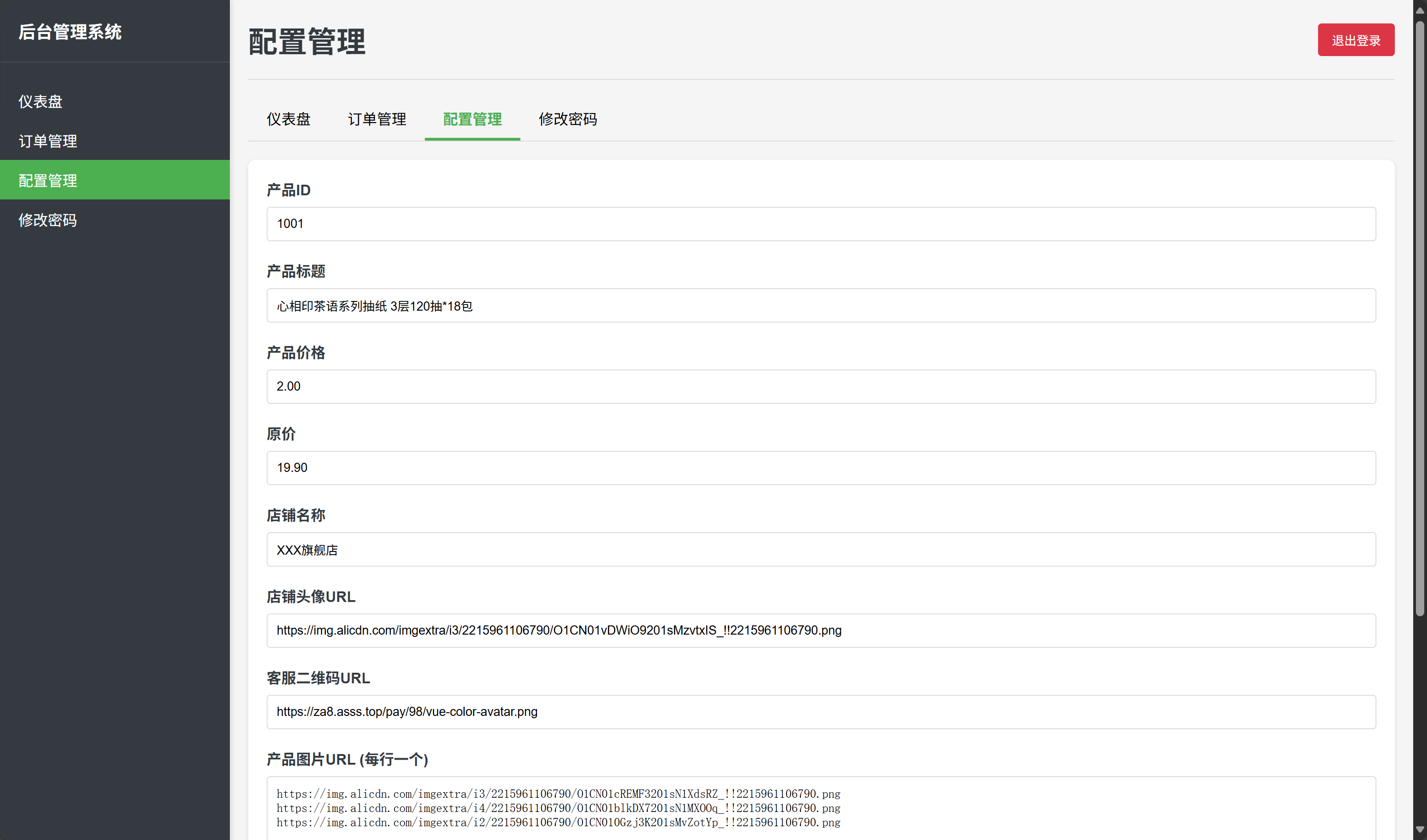Open 订单管理 in the left sidebar
This screenshot has width=1427, height=840.
click(x=115, y=141)
